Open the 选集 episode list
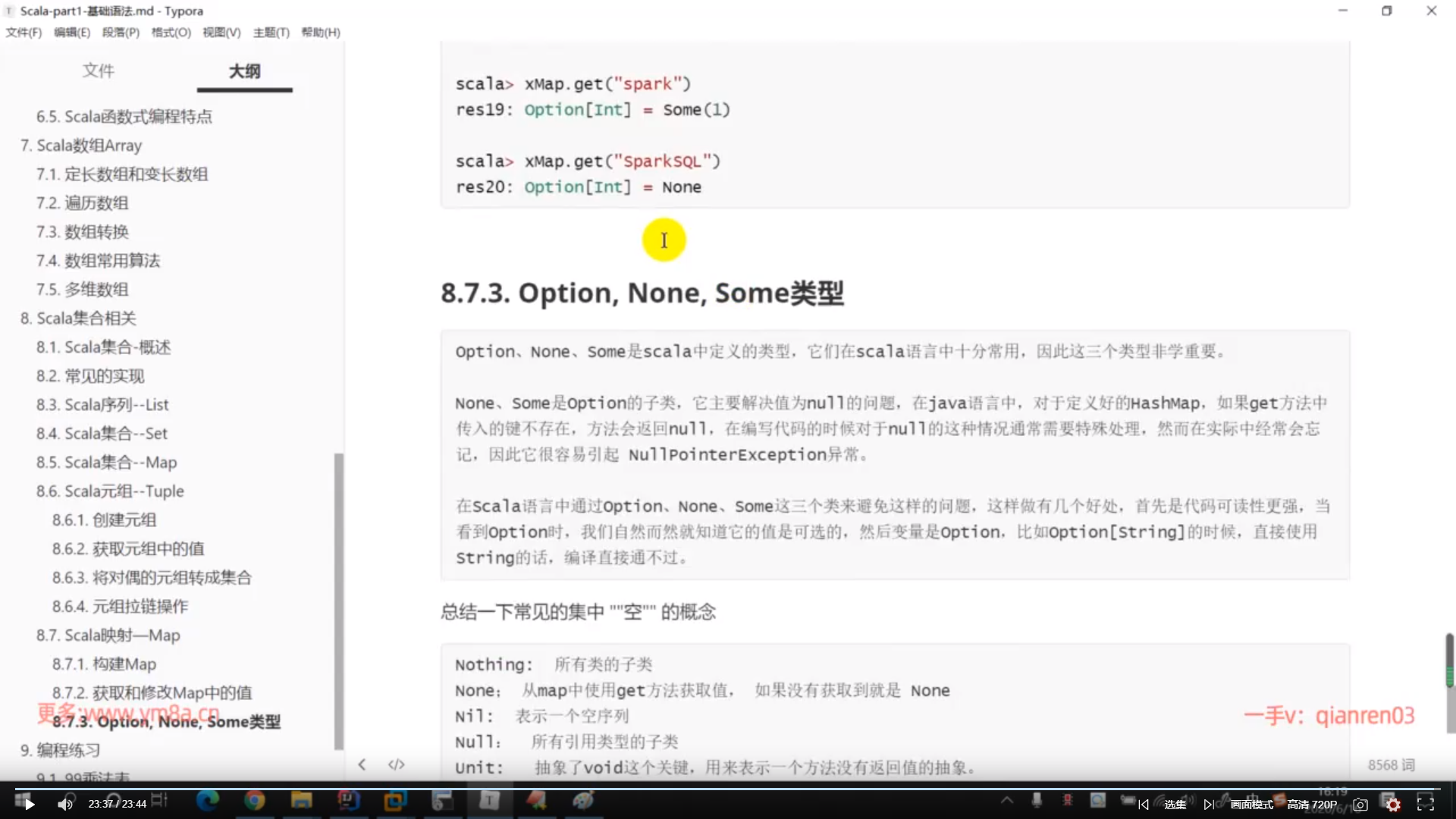Viewport: 1456px width, 819px height. pyautogui.click(x=1175, y=805)
